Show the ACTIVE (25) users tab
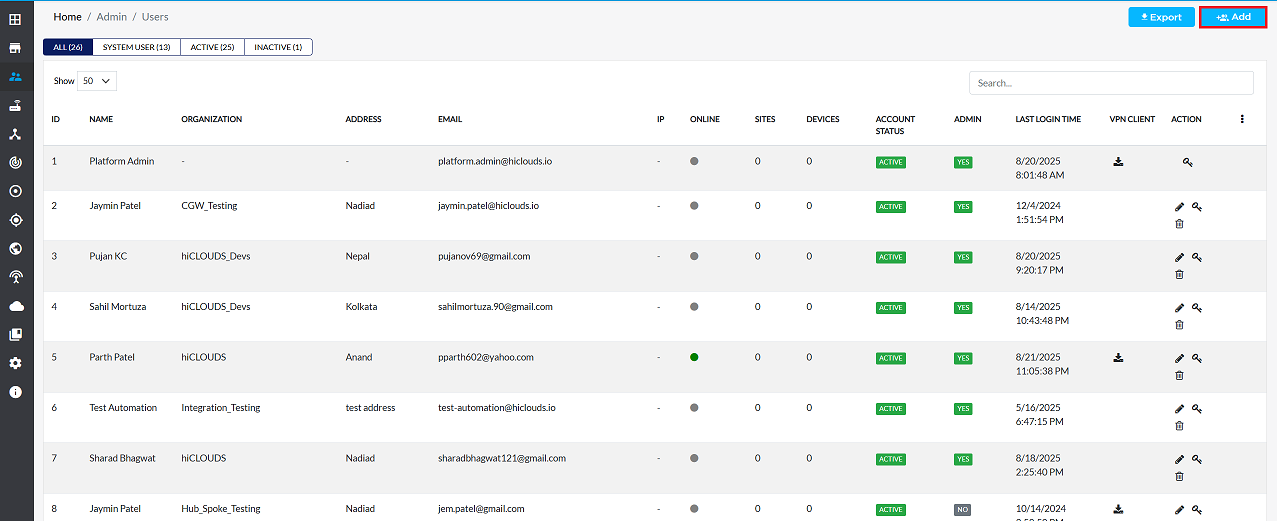This screenshot has width=1277, height=521. [212, 47]
